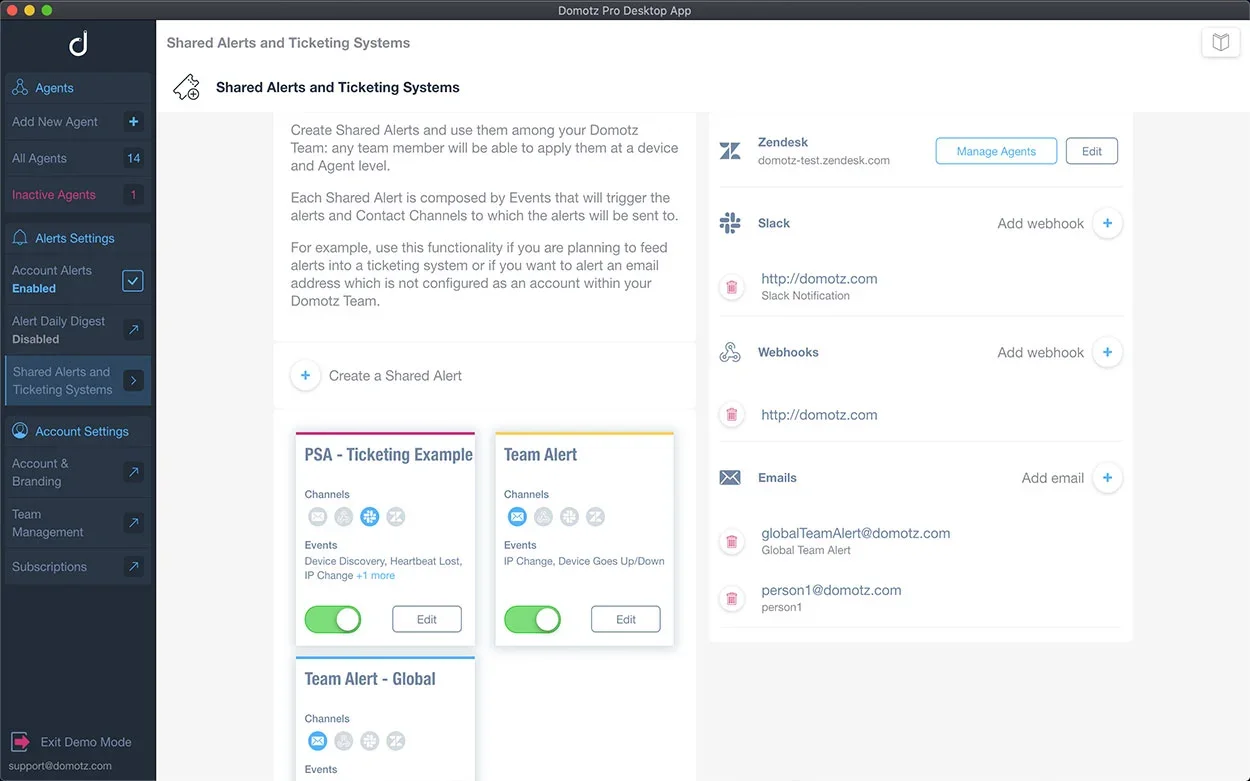
Task: Open Alert Daily Digest arrow
Action: point(133,329)
